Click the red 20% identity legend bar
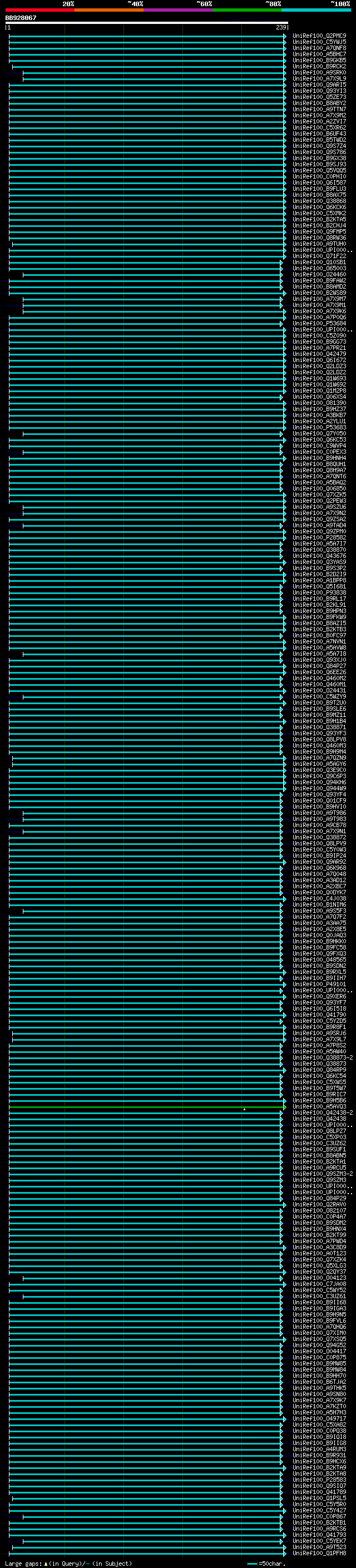Viewport: 356px width, 1568px height. 39,10
